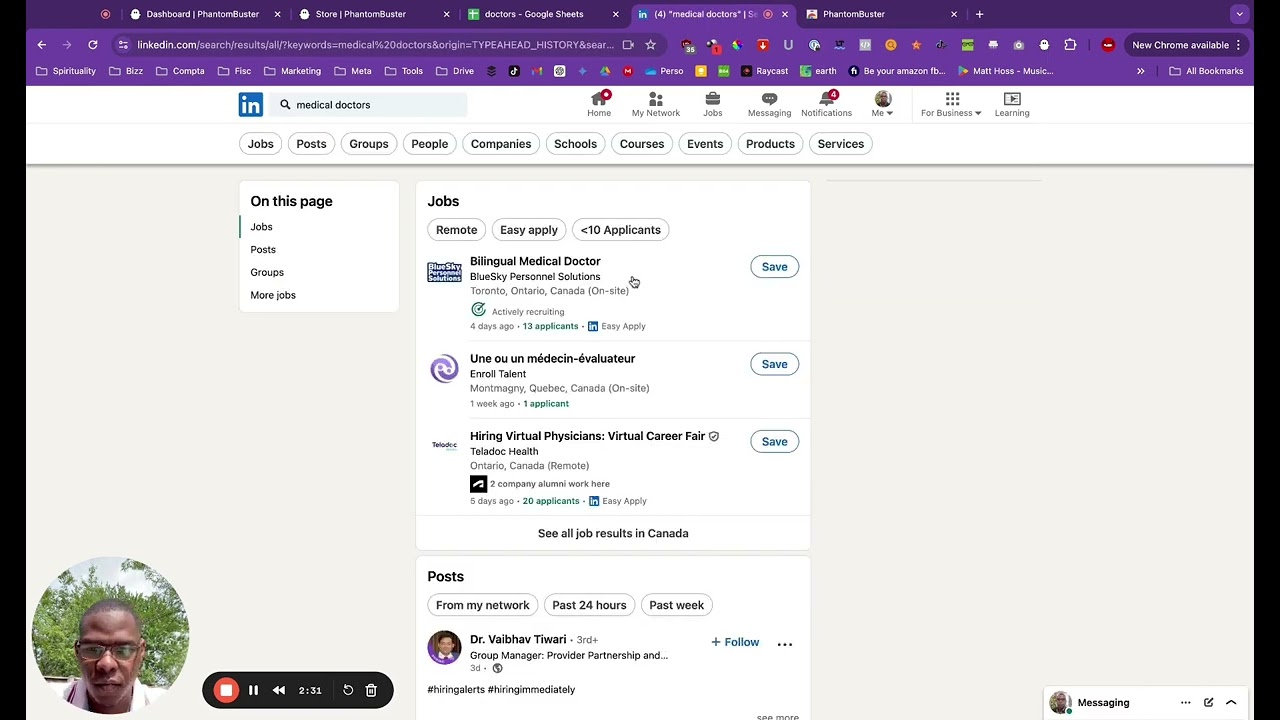Screen dimensions: 1280x720
Task: Jump to More jobs section
Action: pos(273,295)
